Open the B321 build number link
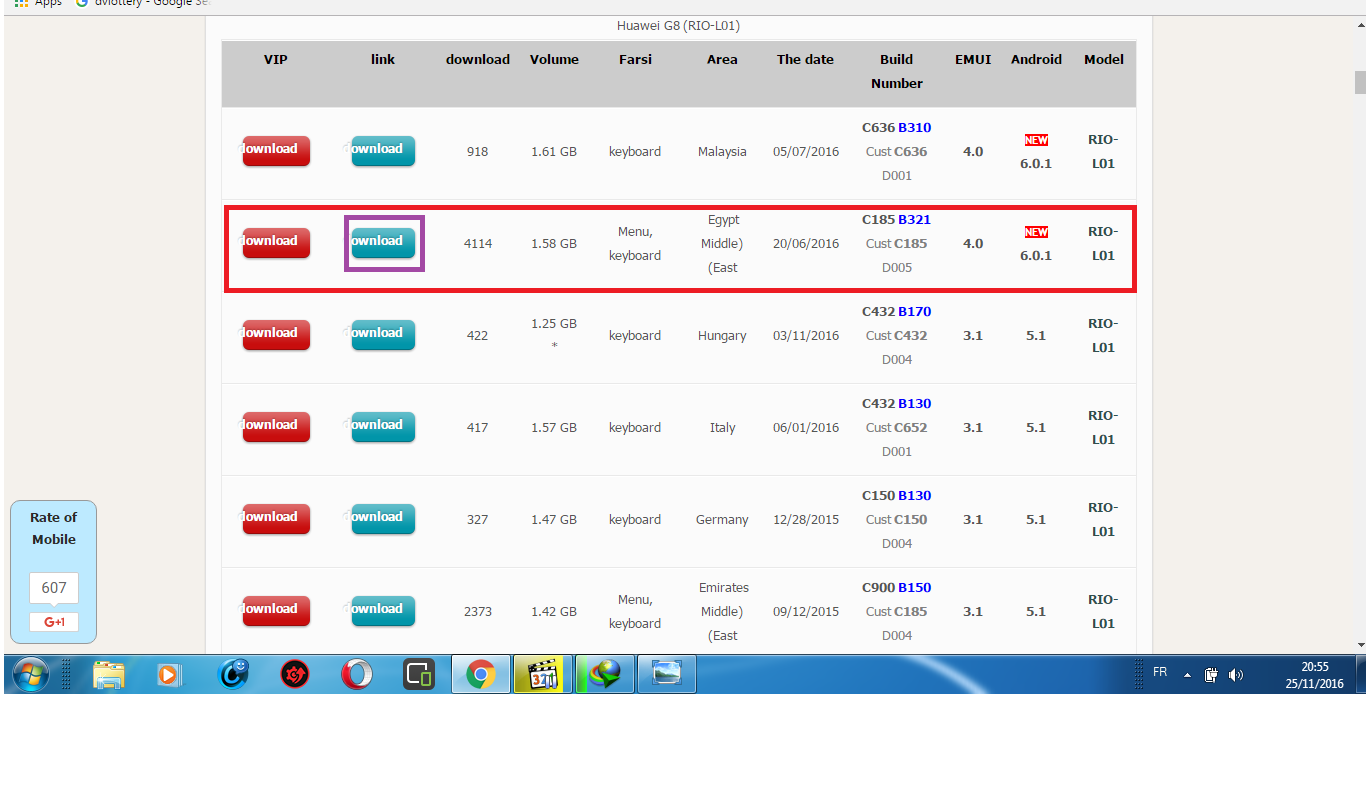 pyautogui.click(x=914, y=219)
